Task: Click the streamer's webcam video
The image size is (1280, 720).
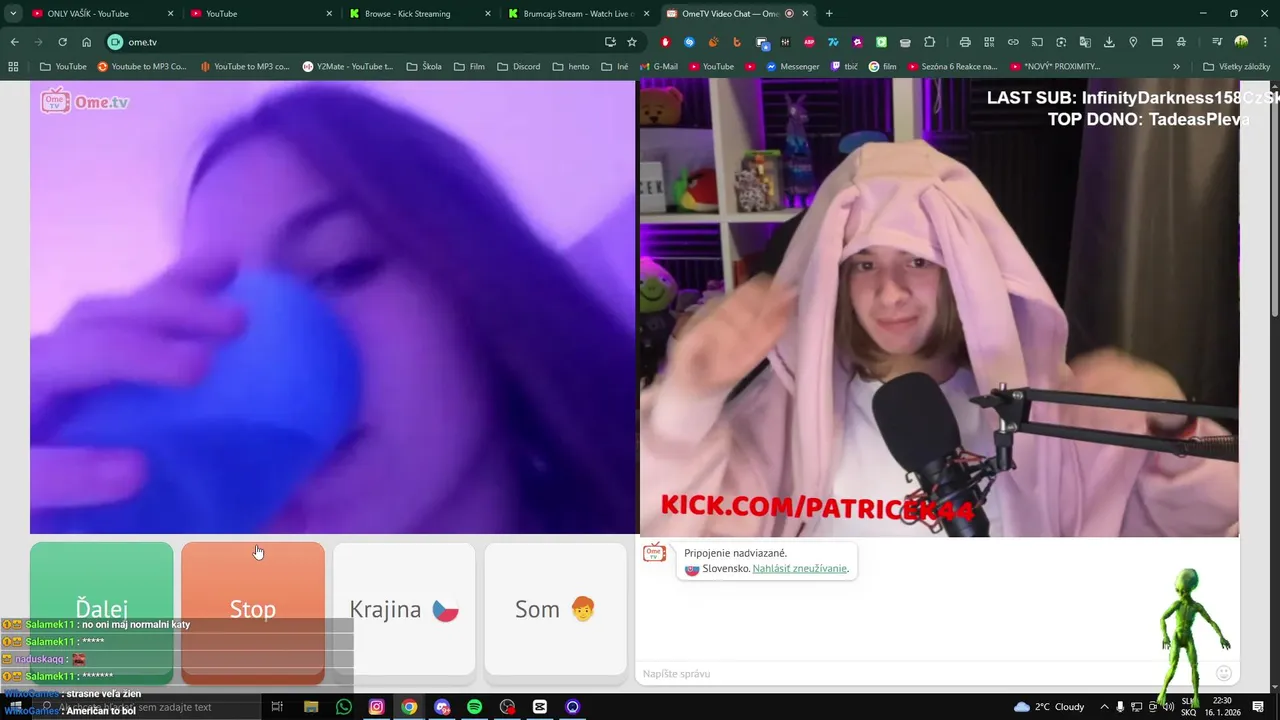Action: tap(939, 307)
